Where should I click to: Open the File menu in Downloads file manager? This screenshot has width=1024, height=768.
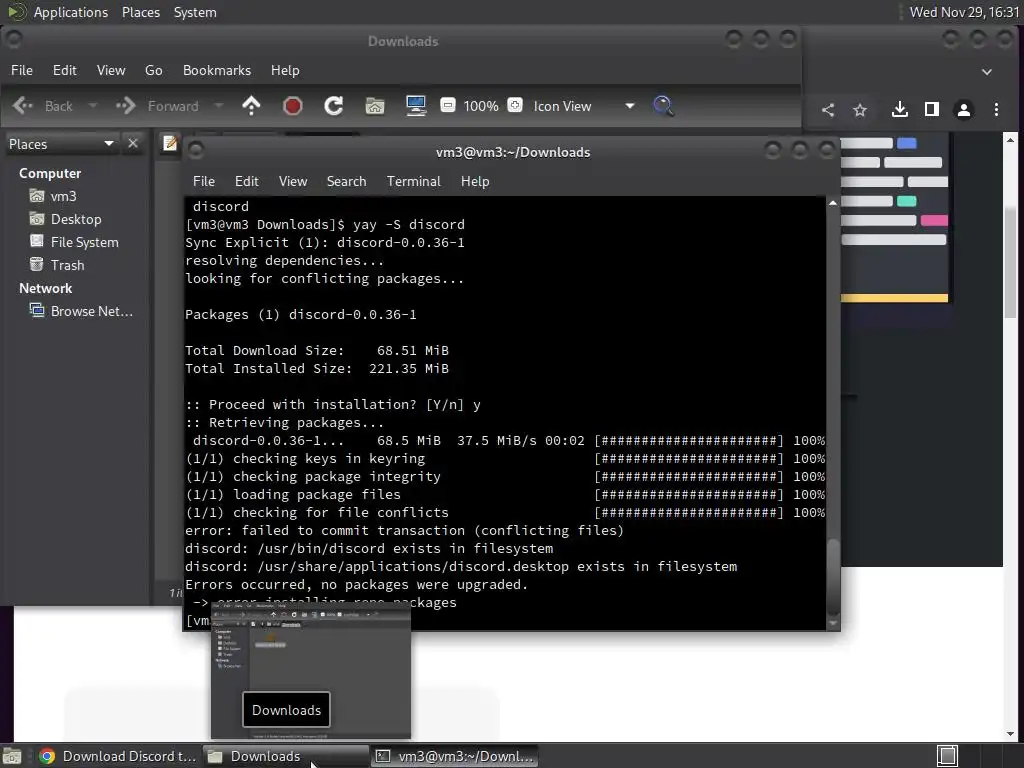pyautogui.click(x=22, y=70)
